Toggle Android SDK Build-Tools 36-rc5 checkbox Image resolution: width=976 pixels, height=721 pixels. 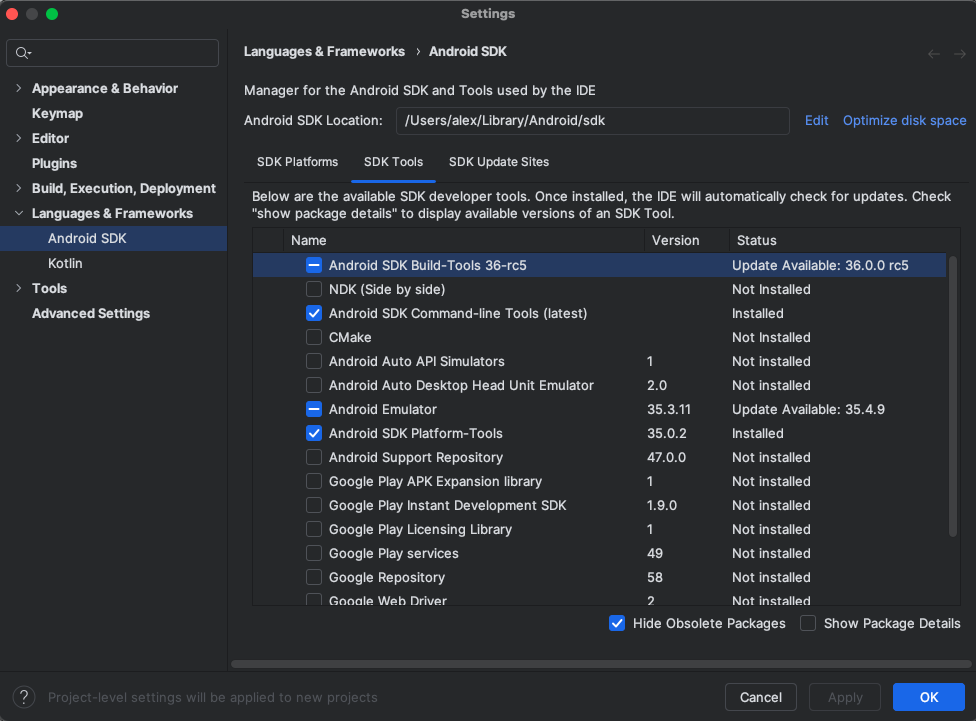point(314,265)
